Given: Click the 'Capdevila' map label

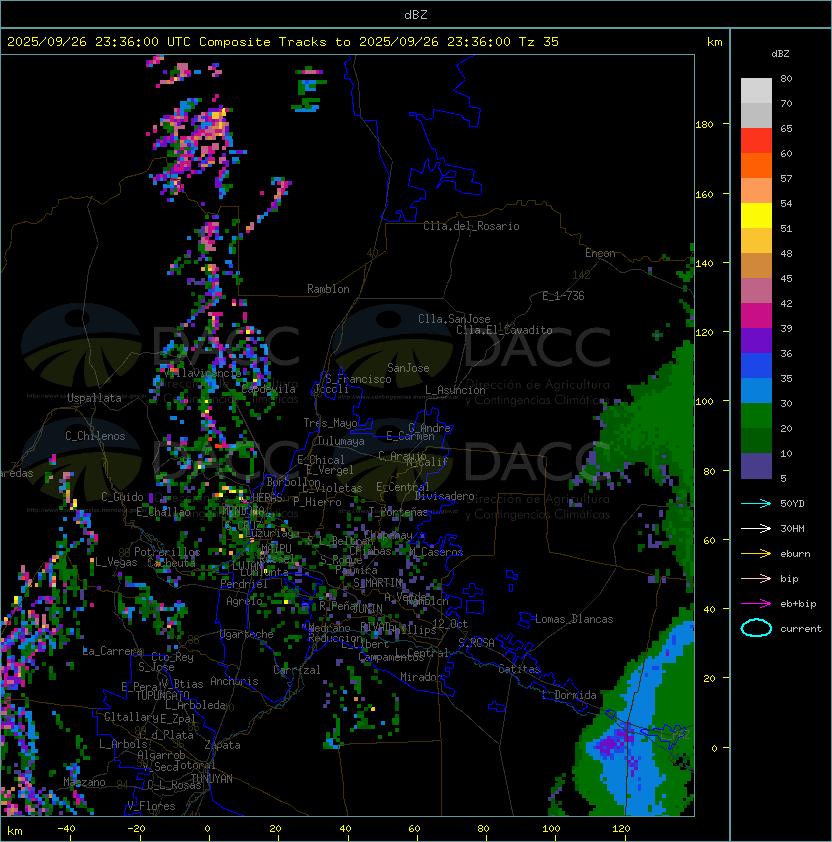Looking at the screenshot, I should 268,389.
